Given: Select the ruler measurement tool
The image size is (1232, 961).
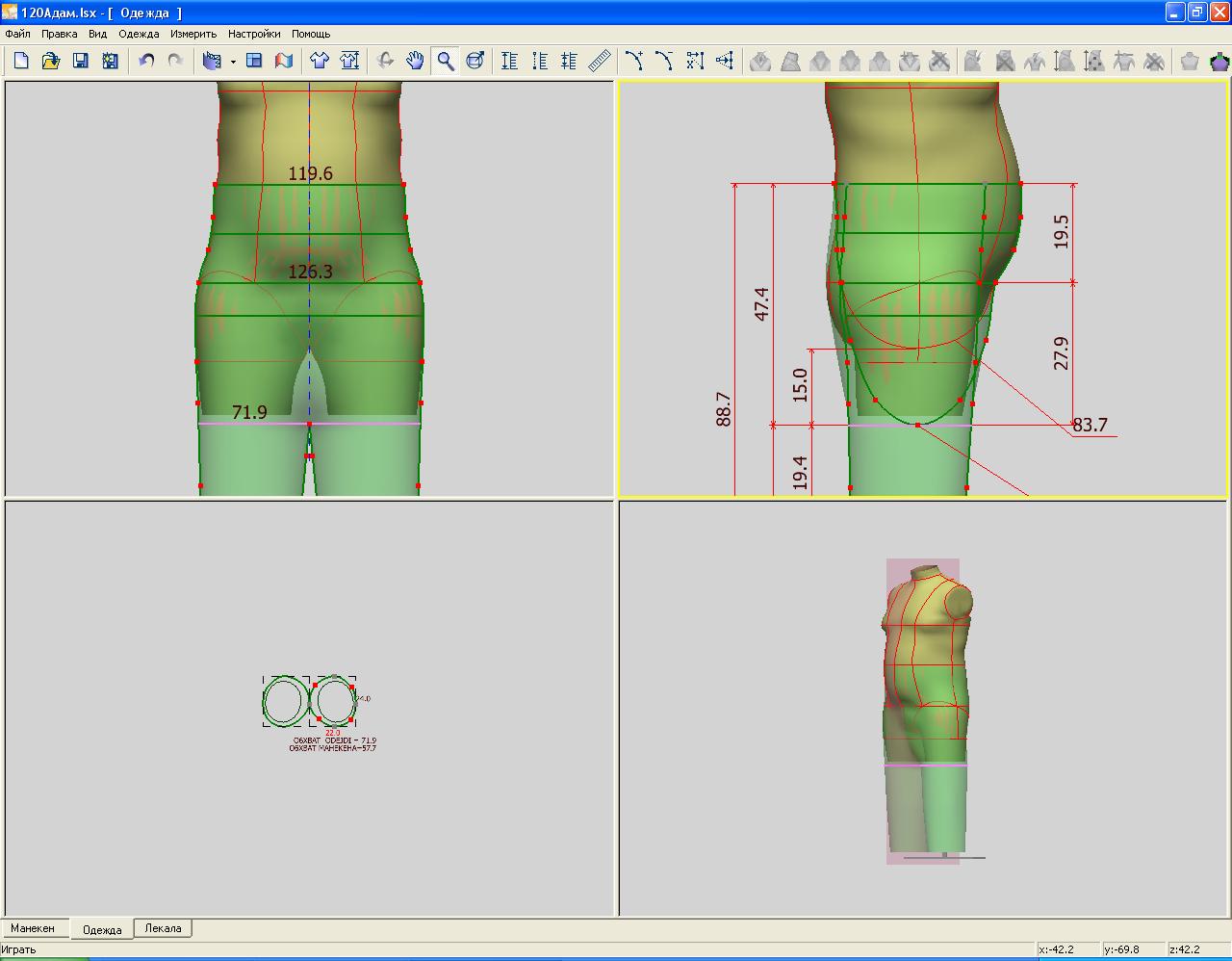Looking at the screenshot, I should (x=600, y=61).
